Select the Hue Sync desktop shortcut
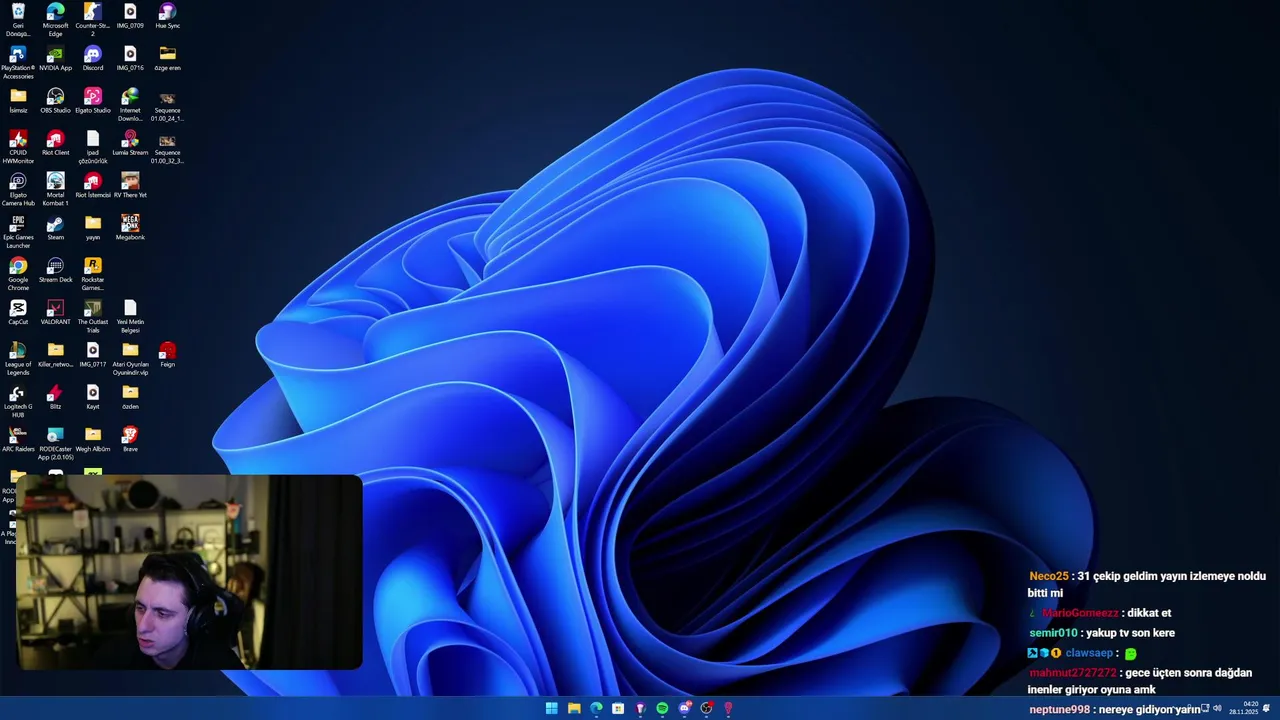The width and height of the screenshot is (1280, 720). click(x=167, y=16)
